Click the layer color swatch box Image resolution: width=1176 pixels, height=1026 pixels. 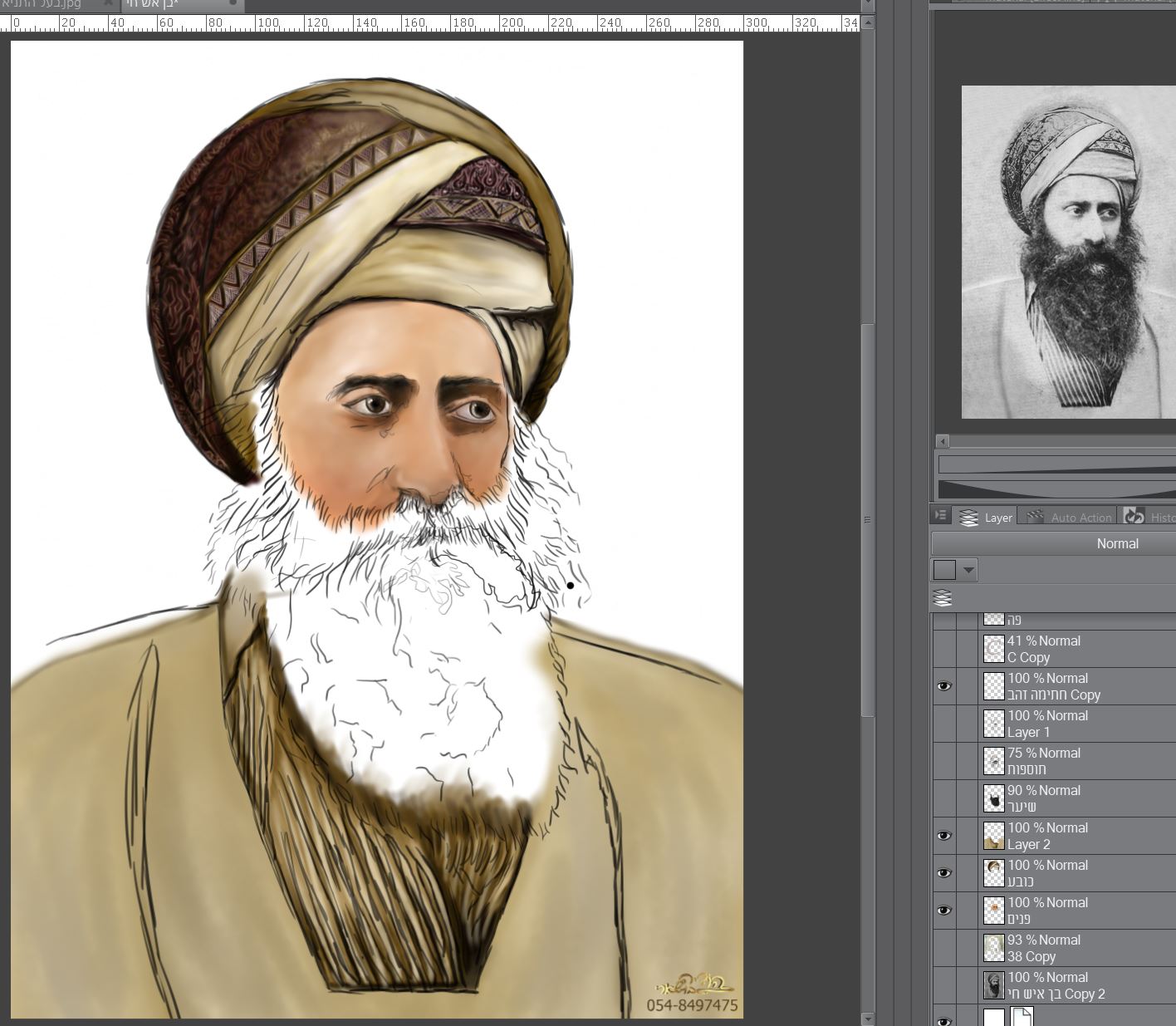pos(944,570)
